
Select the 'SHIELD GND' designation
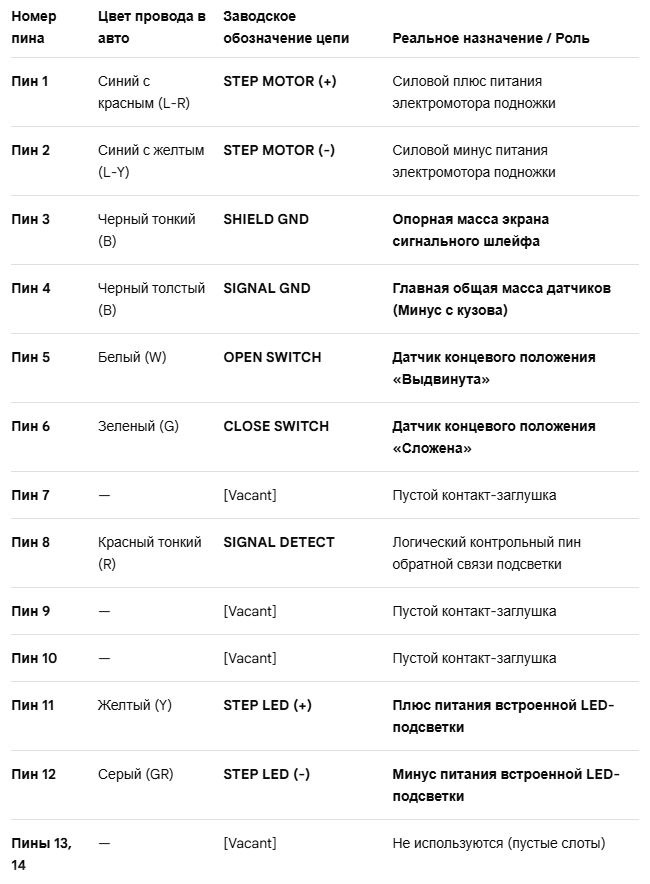pos(266,219)
